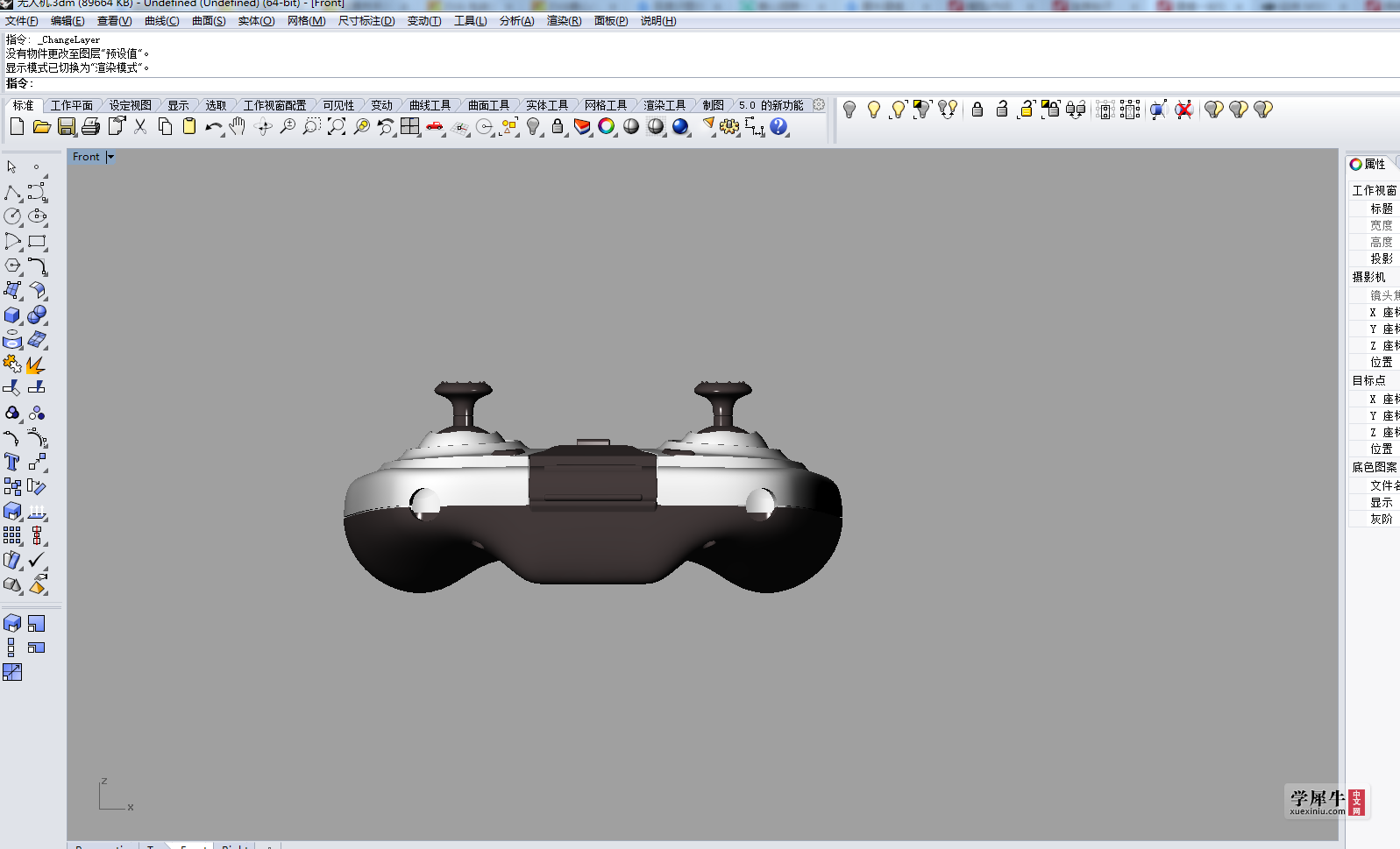Click the 投影 row in properties panel
This screenshot has width=1400, height=849.
click(1375, 258)
